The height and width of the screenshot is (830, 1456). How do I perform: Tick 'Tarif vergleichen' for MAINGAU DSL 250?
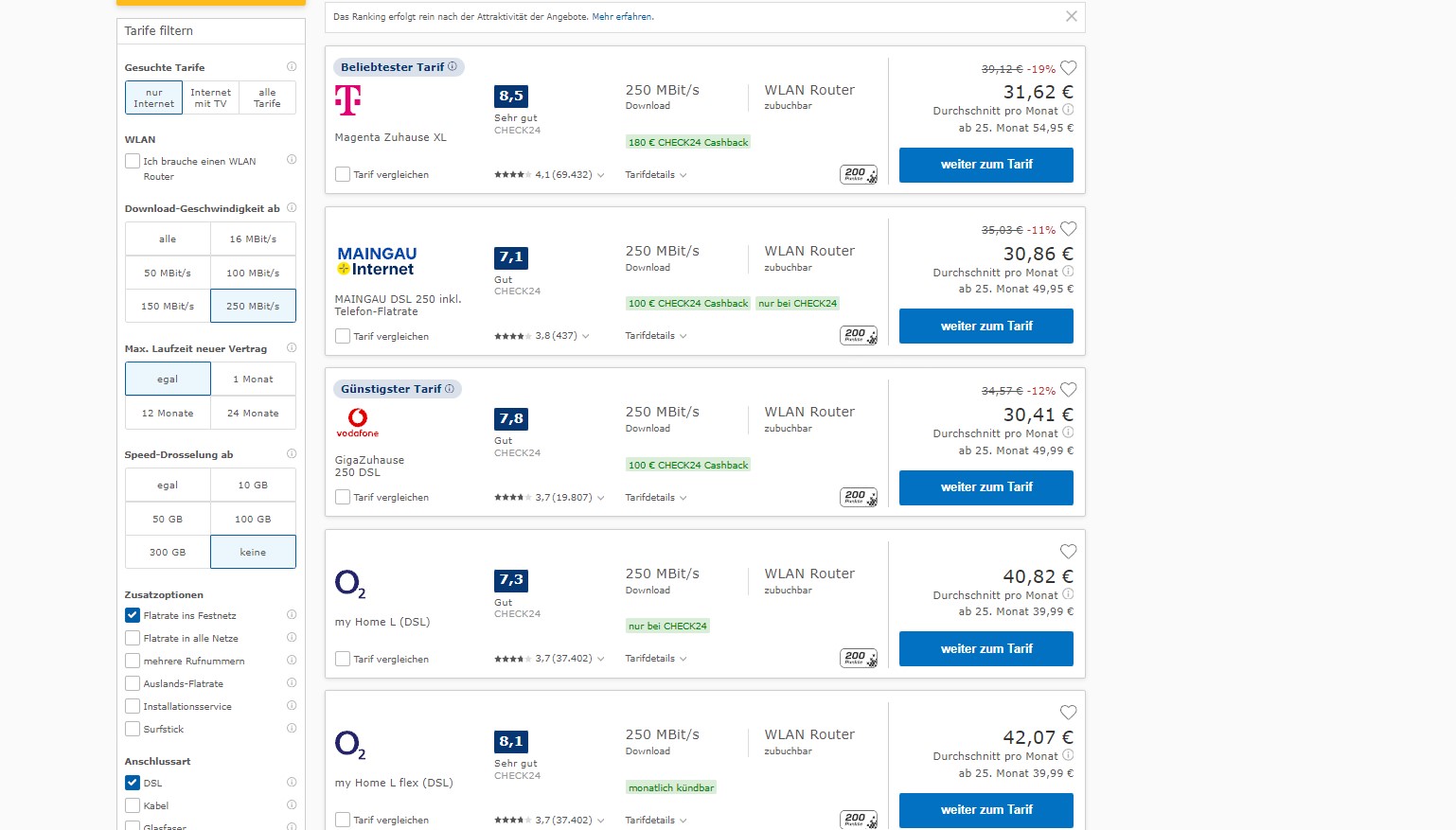(343, 336)
